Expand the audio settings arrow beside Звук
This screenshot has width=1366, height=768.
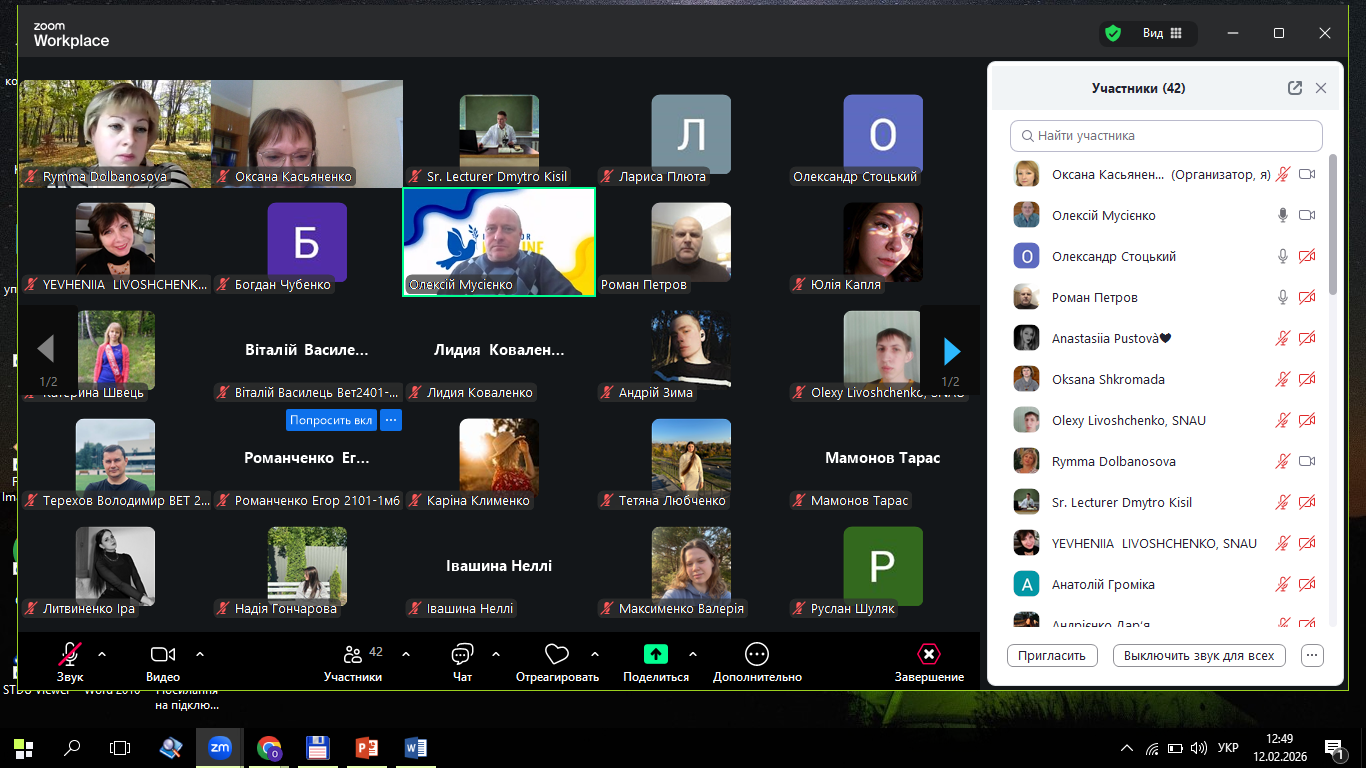point(101,654)
